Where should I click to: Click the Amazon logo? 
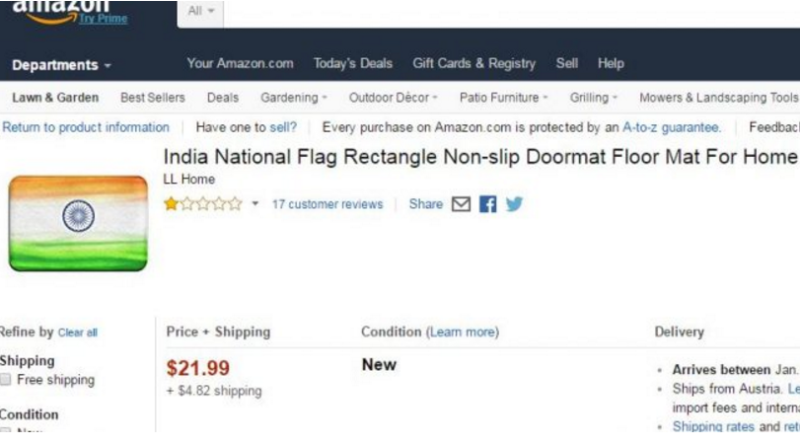tap(60, 10)
